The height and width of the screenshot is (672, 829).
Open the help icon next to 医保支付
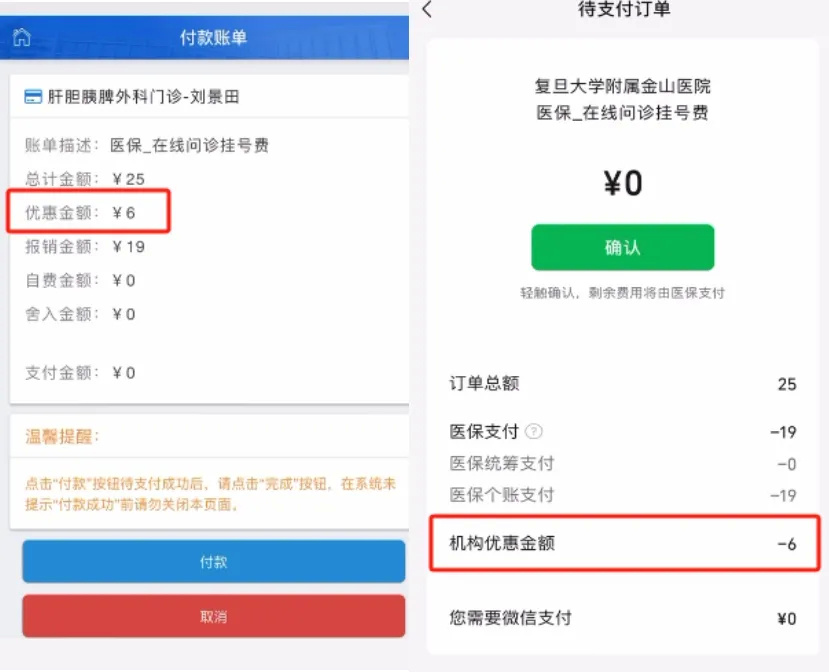point(535,432)
